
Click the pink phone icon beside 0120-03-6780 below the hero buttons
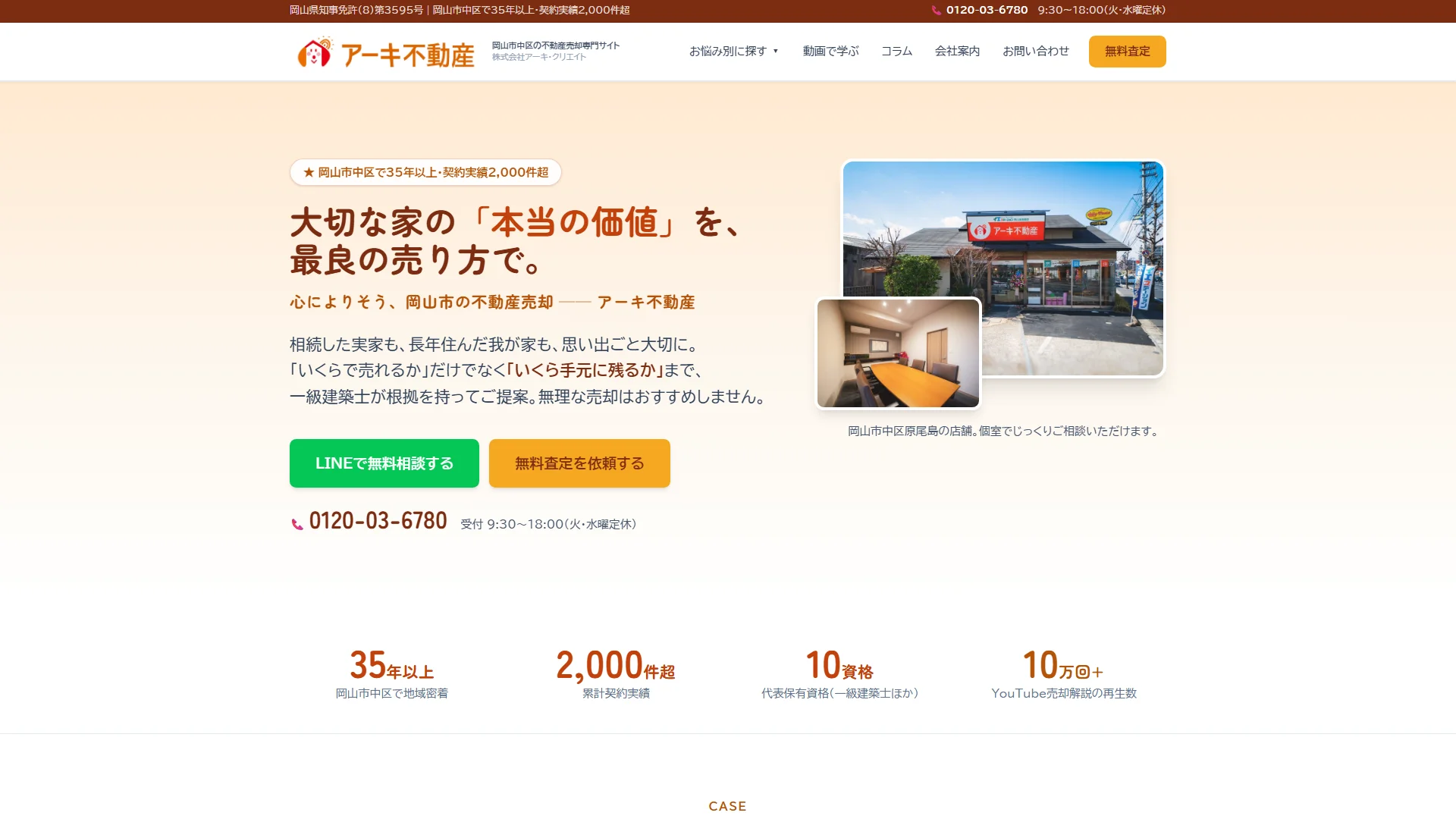coord(297,524)
